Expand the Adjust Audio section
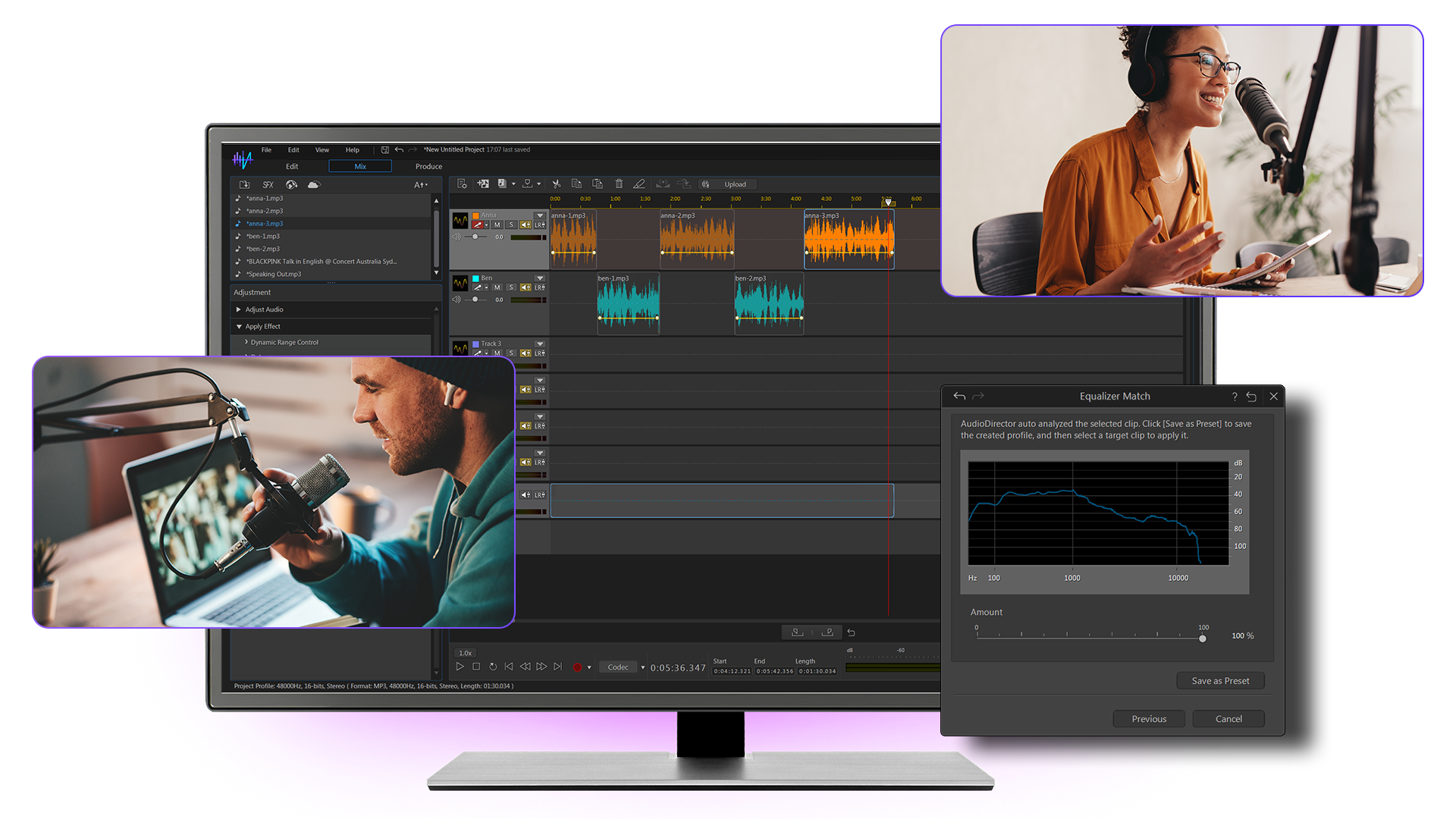 pyautogui.click(x=239, y=309)
